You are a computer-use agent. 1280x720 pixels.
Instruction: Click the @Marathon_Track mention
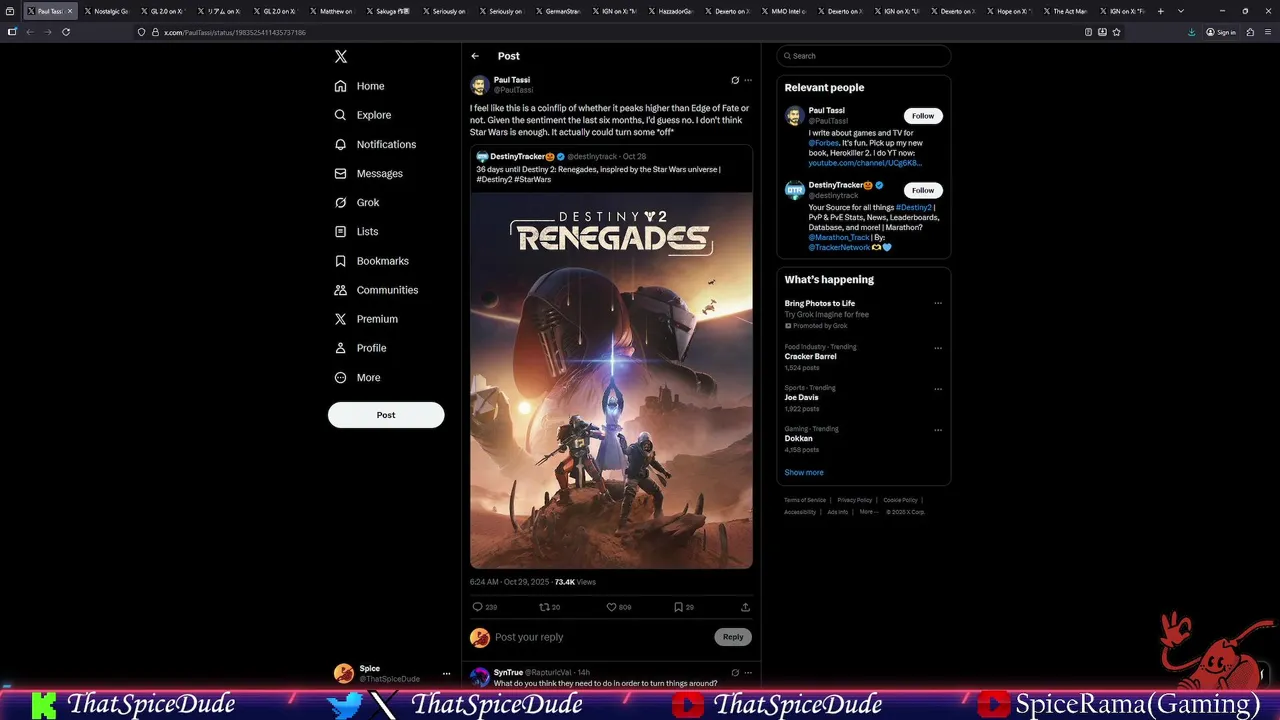839,238
